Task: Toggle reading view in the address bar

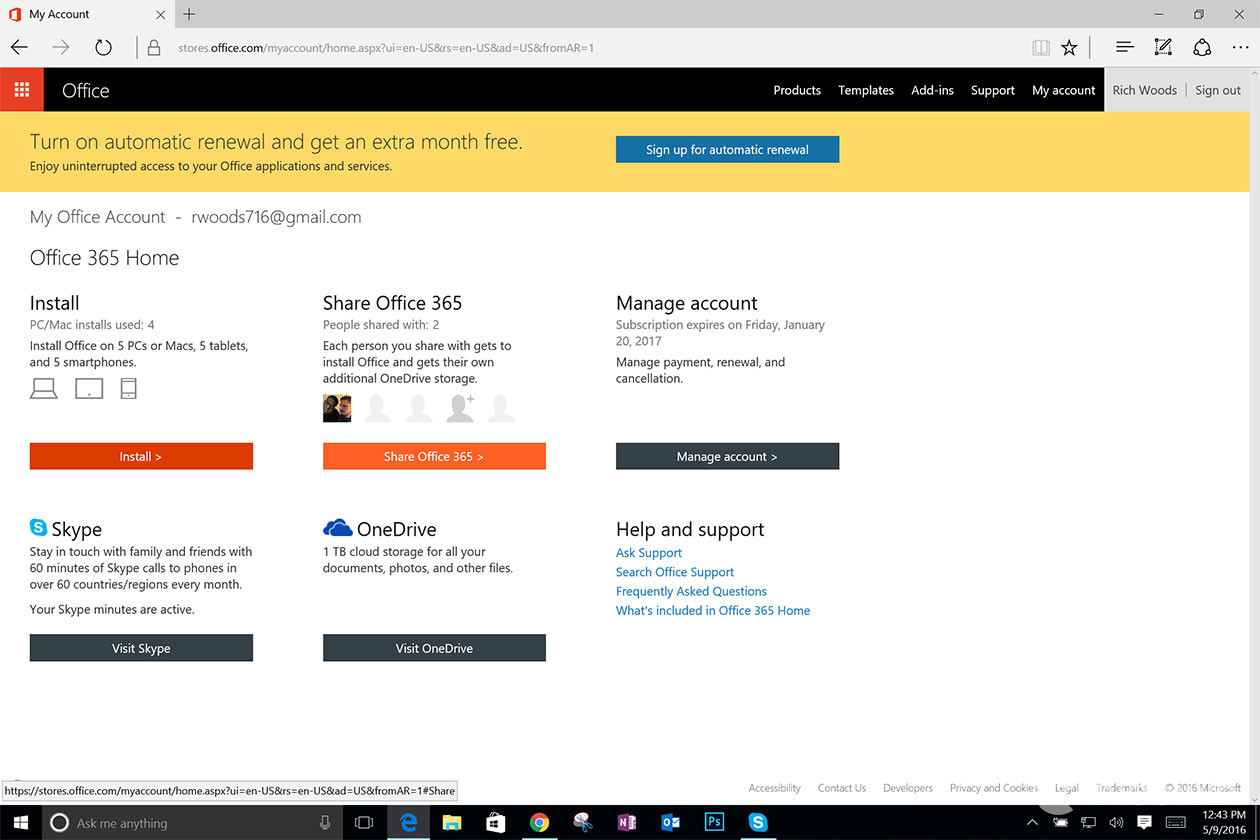Action: 1040,47
